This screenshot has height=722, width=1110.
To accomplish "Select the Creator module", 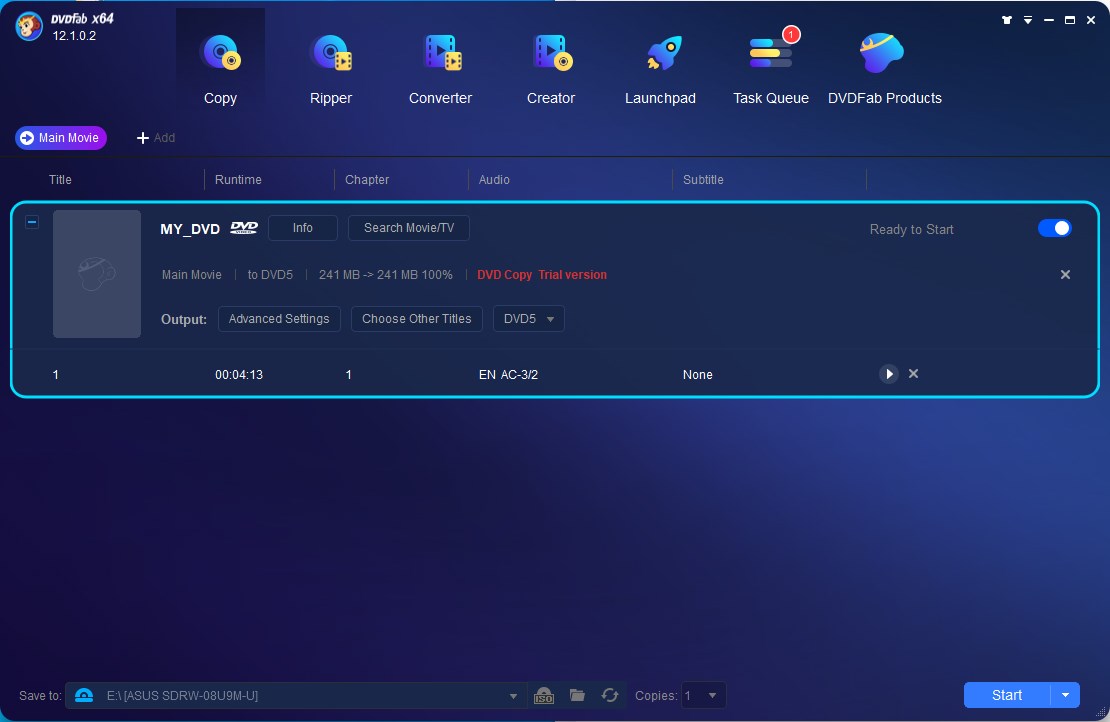I will (551, 66).
